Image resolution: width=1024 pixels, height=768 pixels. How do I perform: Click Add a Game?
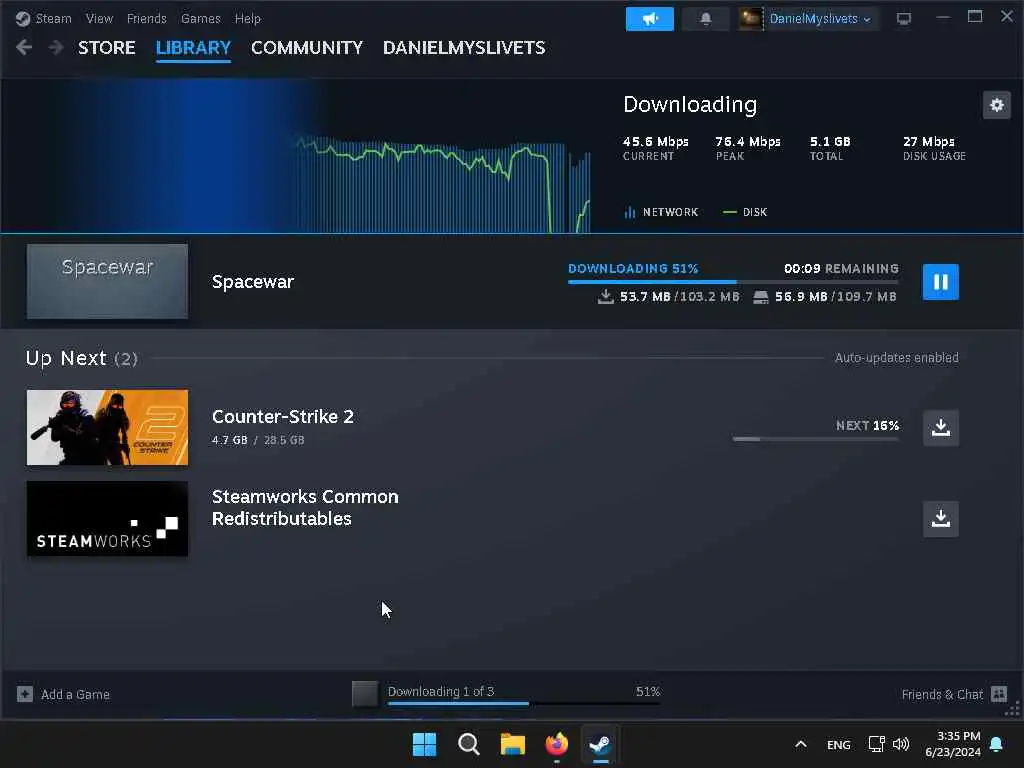pos(75,694)
